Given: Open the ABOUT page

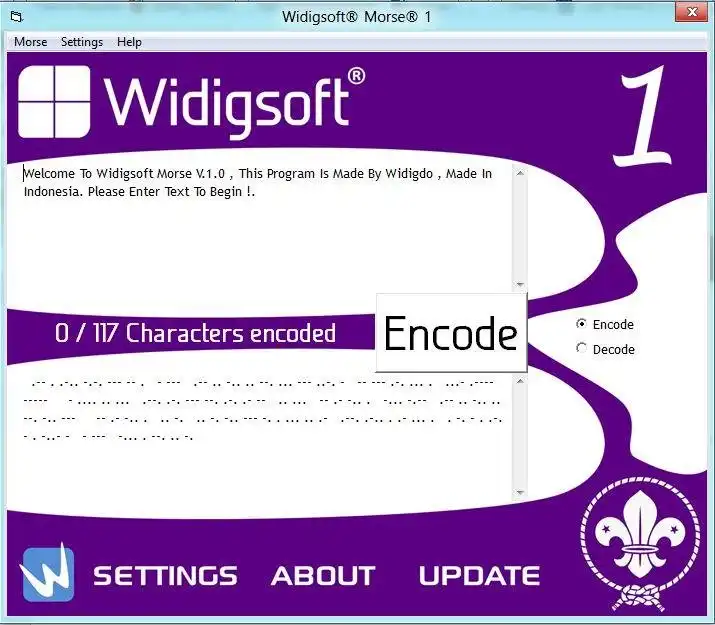Looking at the screenshot, I should tap(323, 575).
